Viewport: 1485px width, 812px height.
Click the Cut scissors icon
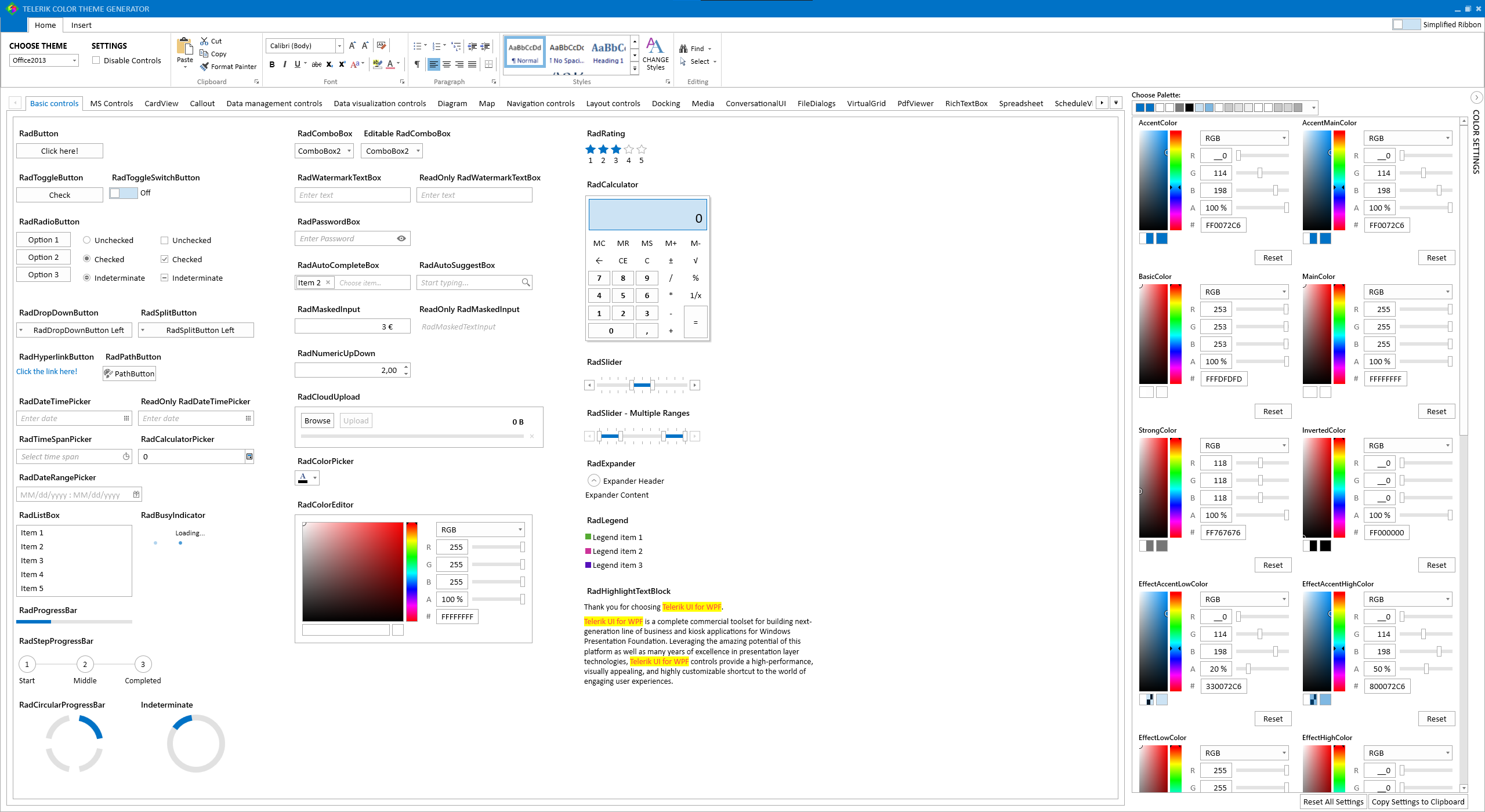click(x=204, y=41)
